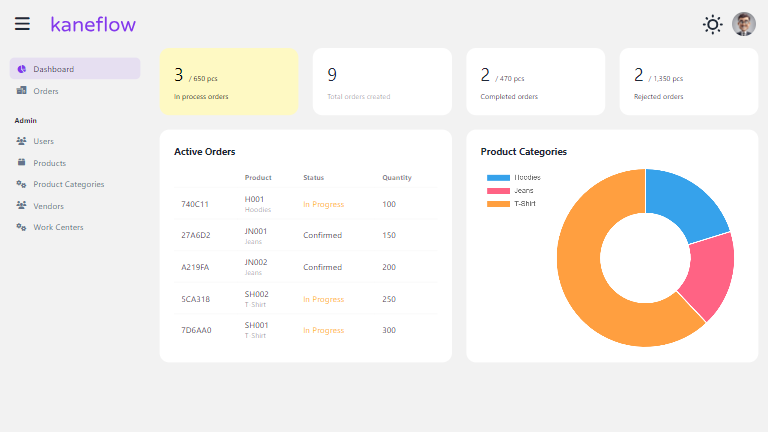
Task: Open the user profile avatar
Action: pyautogui.click(x=744, y=24)
